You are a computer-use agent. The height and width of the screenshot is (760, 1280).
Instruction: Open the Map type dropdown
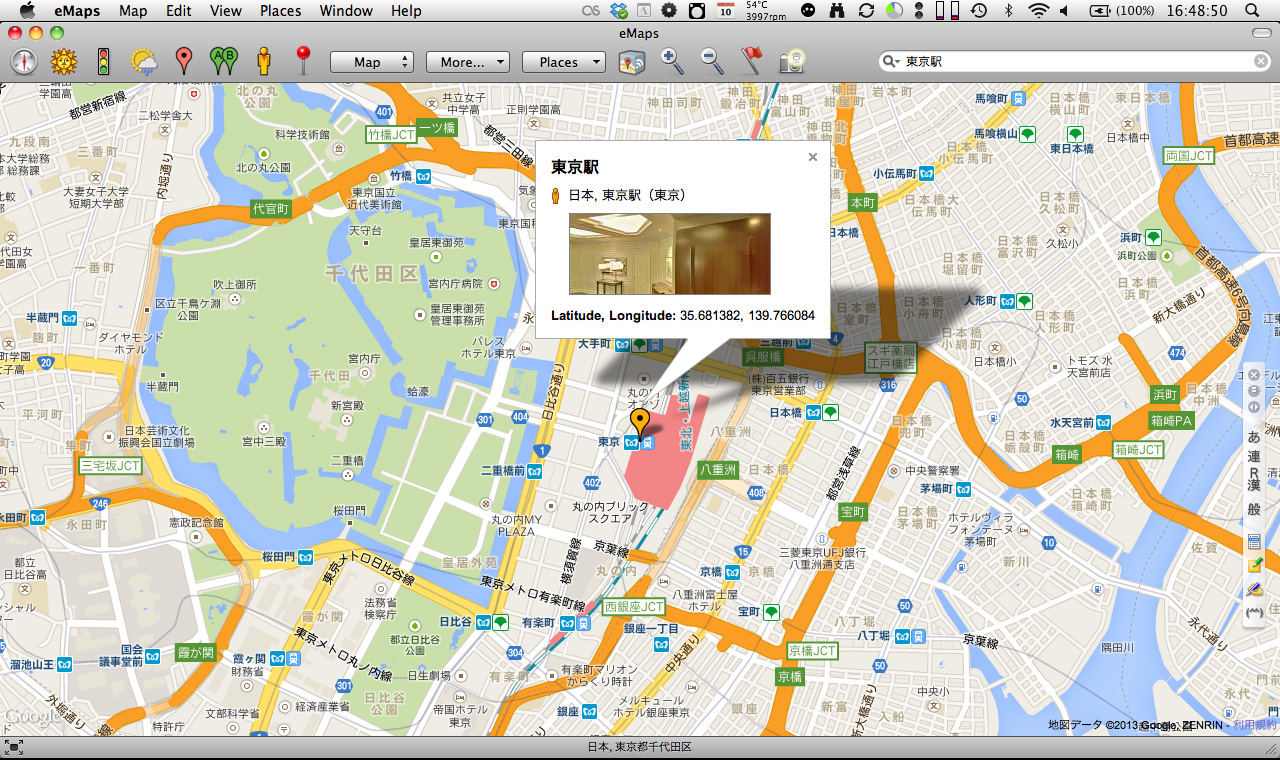point(372,62)
